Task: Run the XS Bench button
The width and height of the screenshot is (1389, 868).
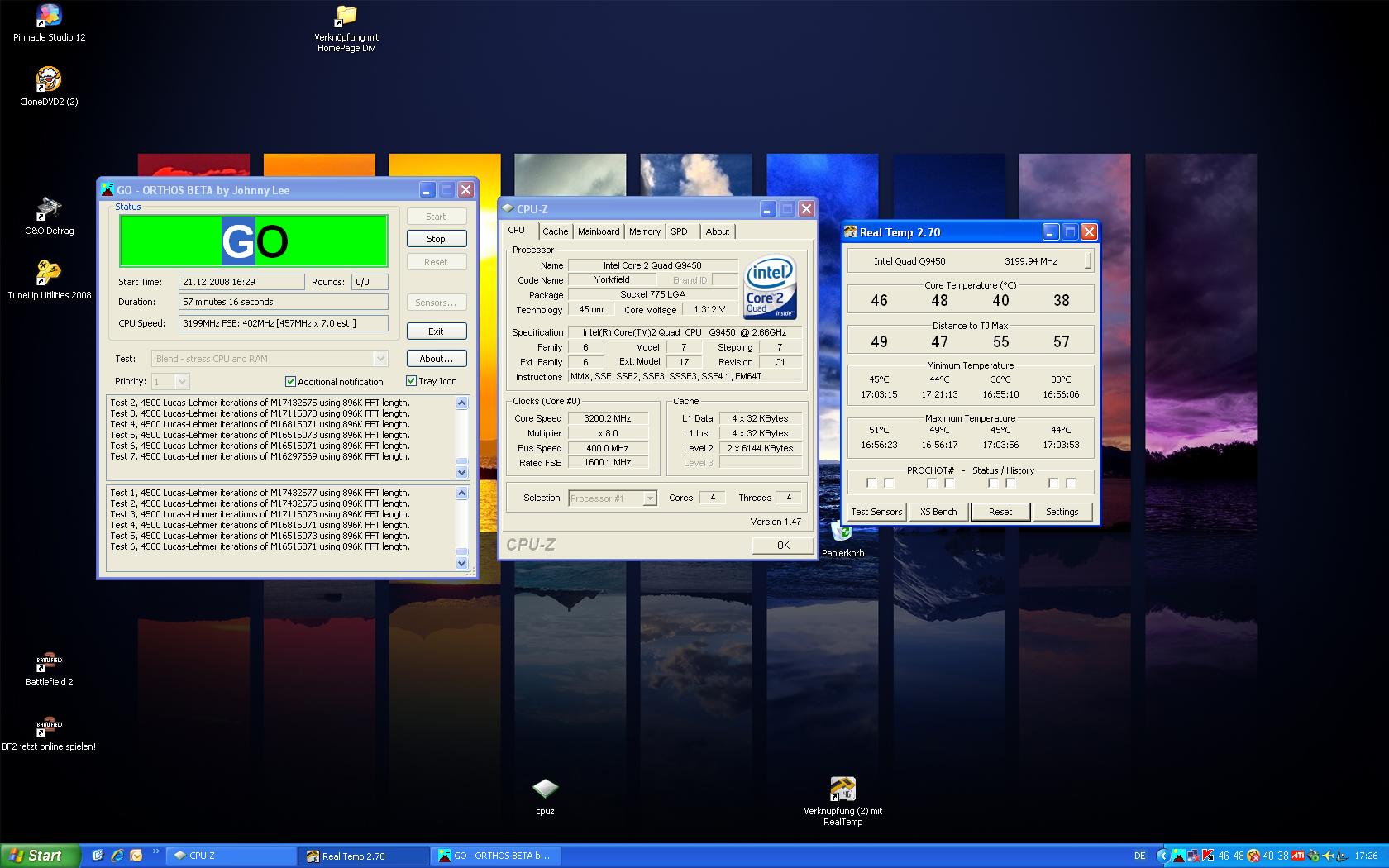Action: point(938,512)
